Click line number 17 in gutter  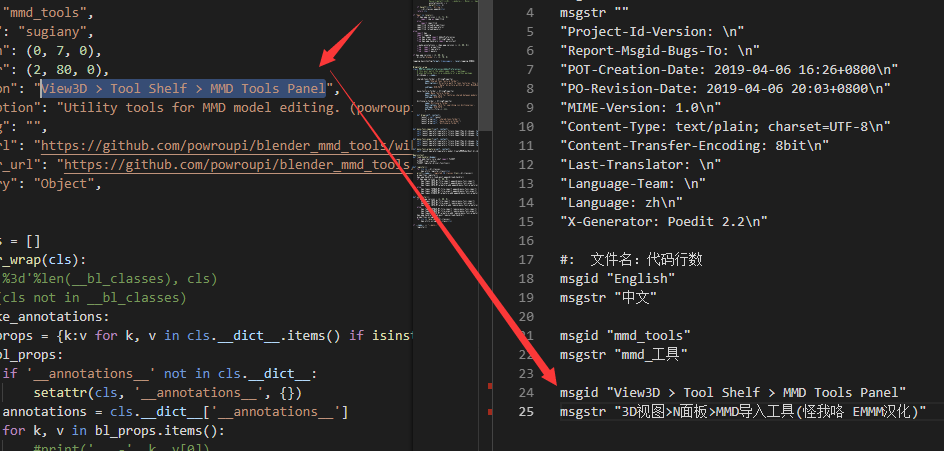(x=527, y=259)
